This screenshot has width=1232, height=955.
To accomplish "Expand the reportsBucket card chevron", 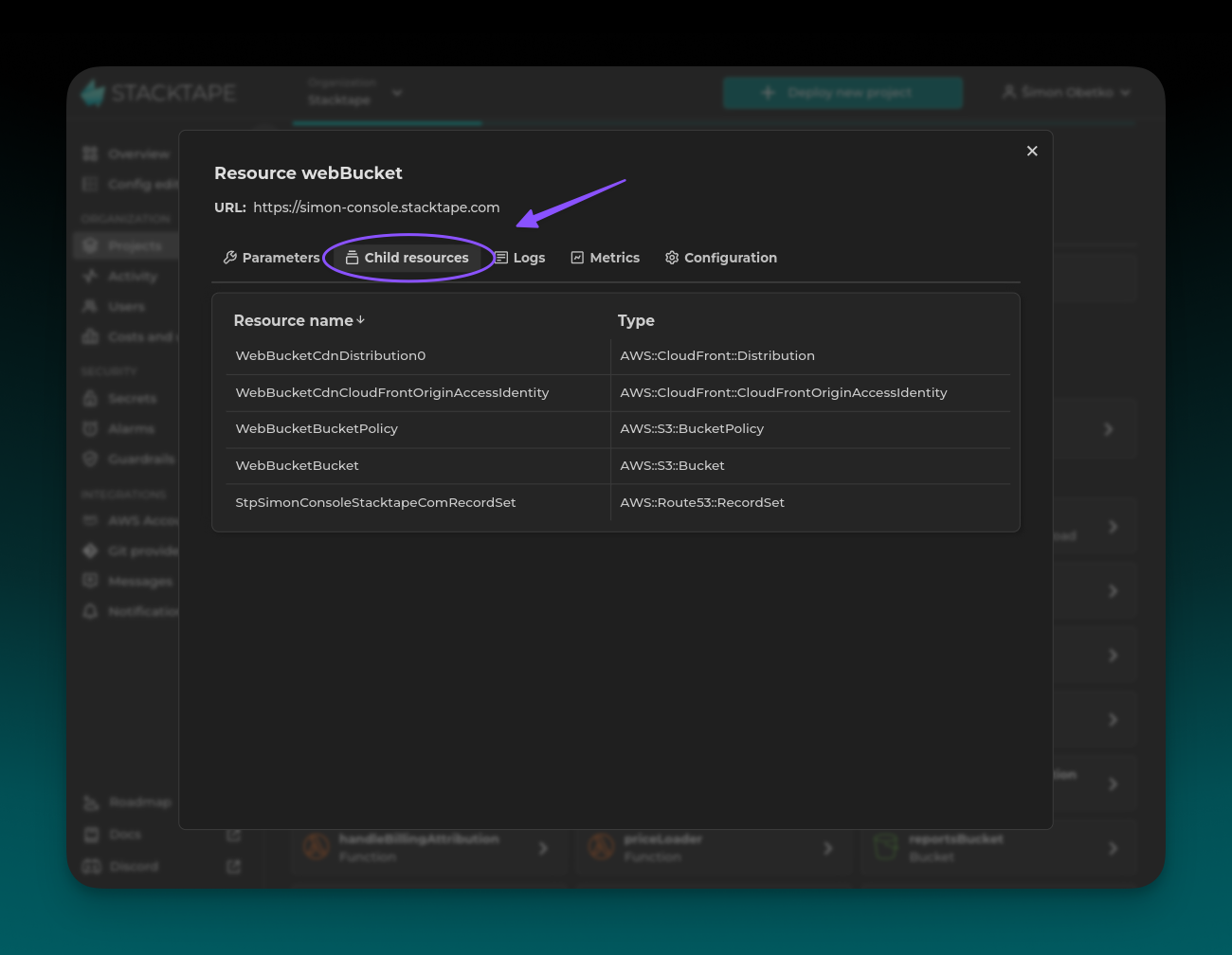I will coord(1113,848).
